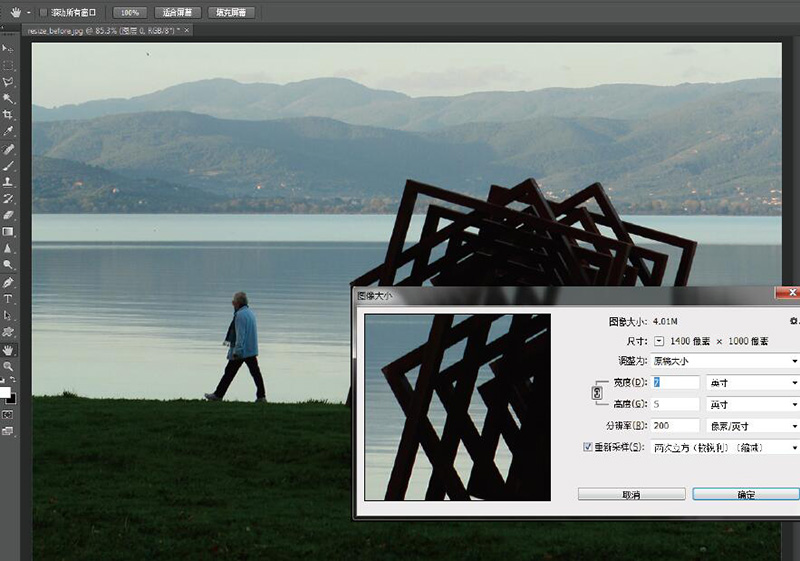Open the 尺寸 dimensions unit dropdown arrow
The width and height of the screenshot is (800, 561).
[x=659, y=341]
